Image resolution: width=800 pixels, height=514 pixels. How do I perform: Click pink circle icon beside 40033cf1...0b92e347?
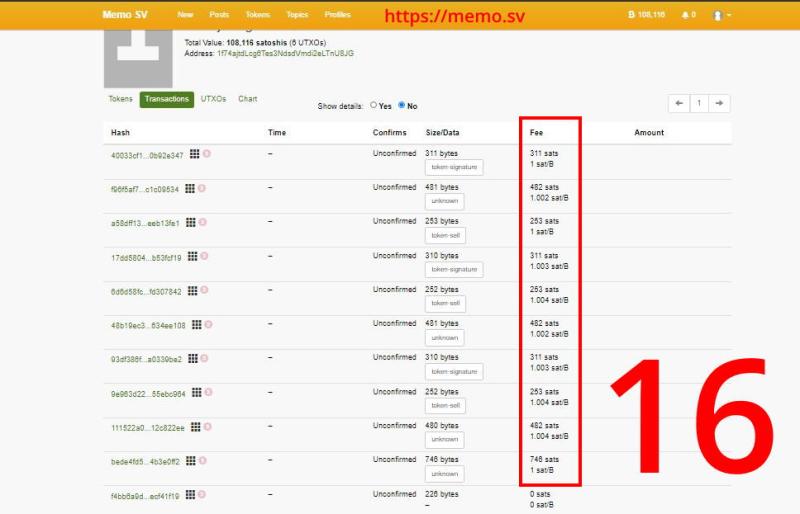[207, 154]
